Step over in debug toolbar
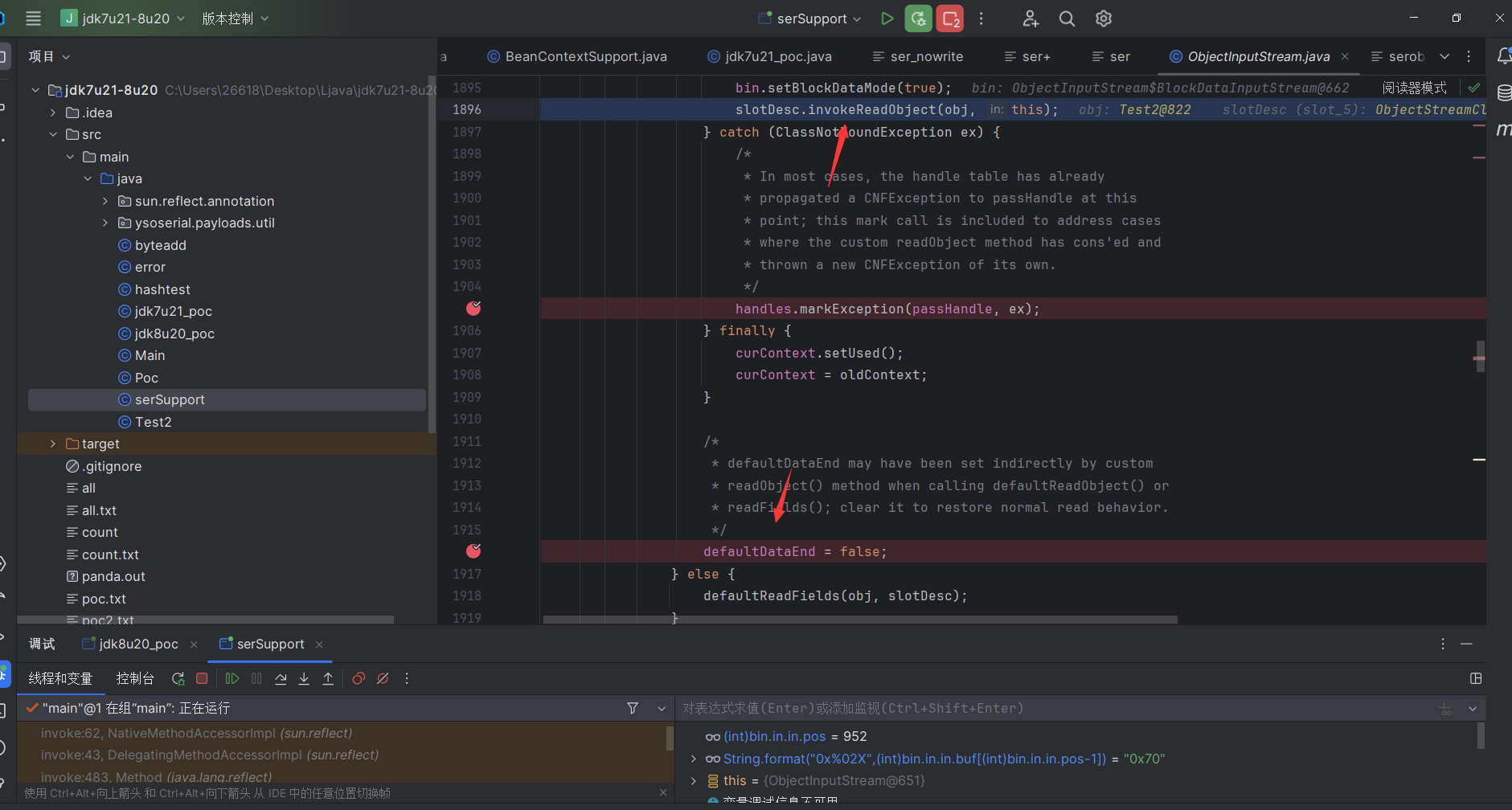This screenshot has width=1512, height=810. click(281, 678)
